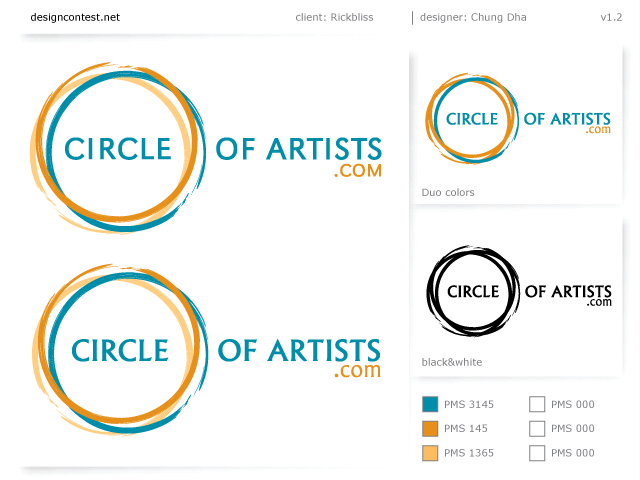The height and width of the screenshot is (480, 640).
Task: Click the v1.2 version label
Action: tap(612, 17)
